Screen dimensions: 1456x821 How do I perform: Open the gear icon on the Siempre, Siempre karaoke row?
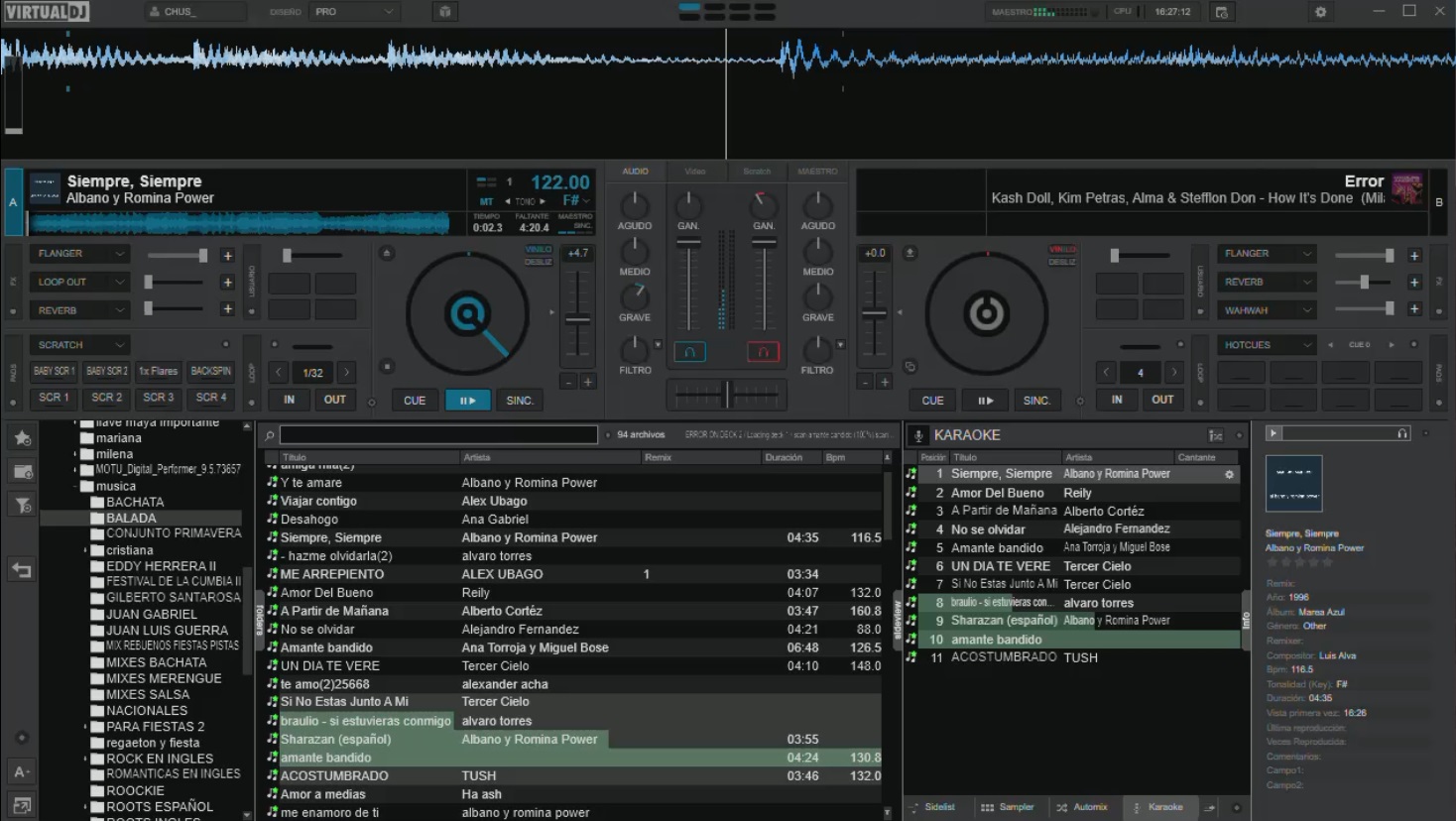tap(1230, 475)
